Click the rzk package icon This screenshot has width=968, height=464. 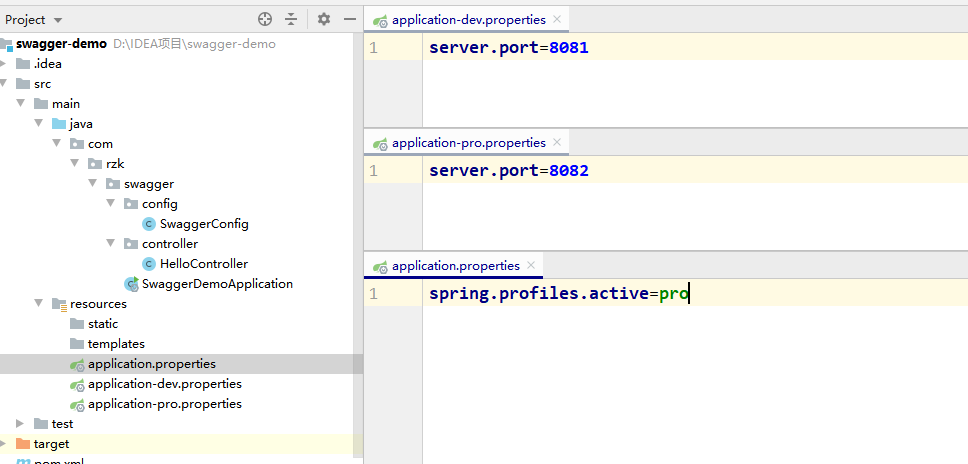point(94,163)
